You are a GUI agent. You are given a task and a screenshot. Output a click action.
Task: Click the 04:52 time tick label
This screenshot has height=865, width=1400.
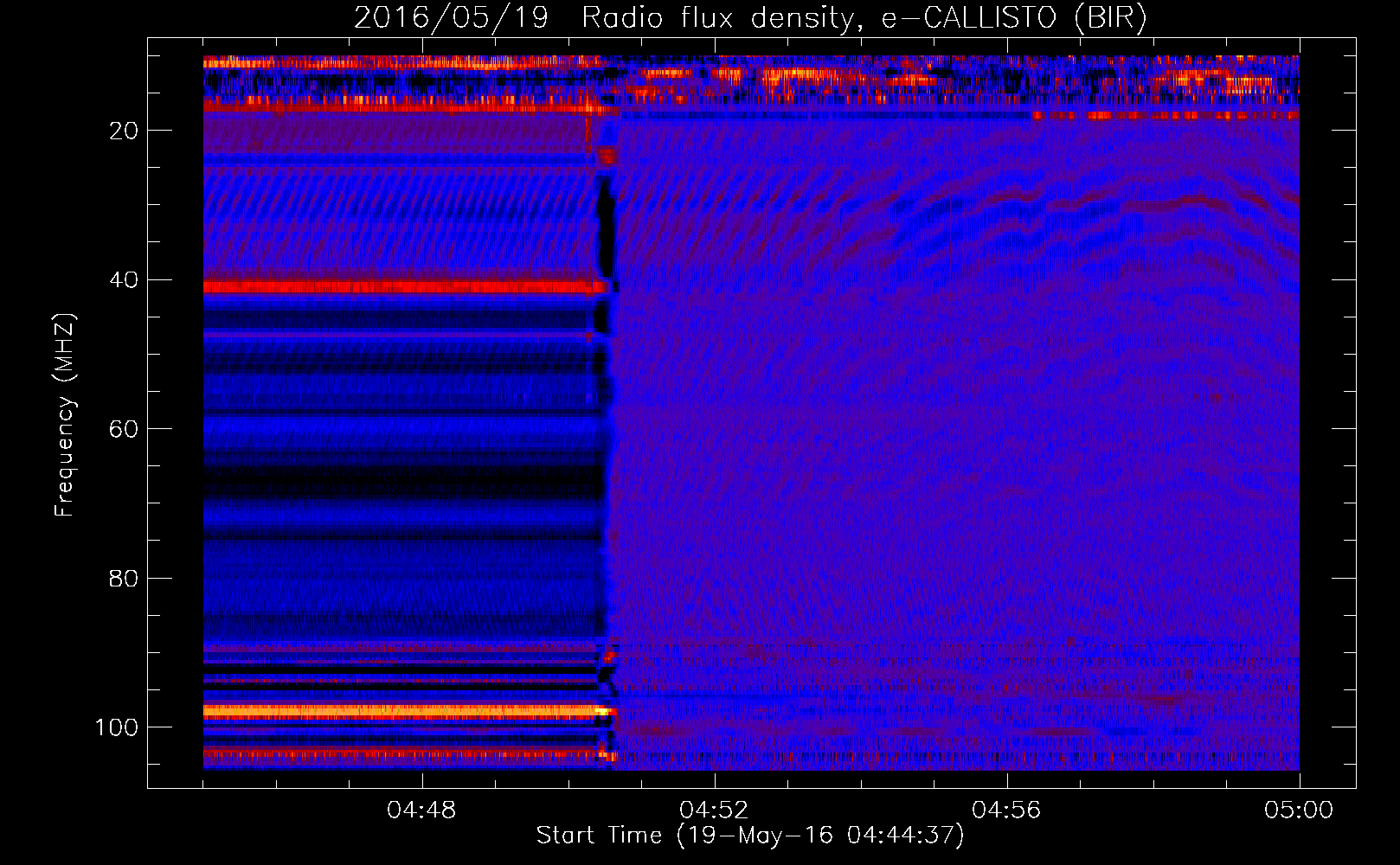pos(714,811)
